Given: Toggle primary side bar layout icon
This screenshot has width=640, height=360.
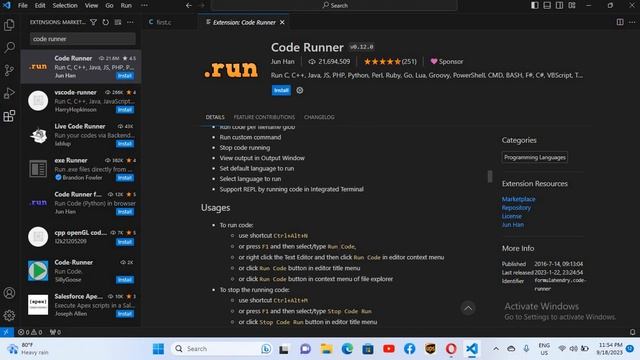Looking at the screenshot, I should coord(535,5).
